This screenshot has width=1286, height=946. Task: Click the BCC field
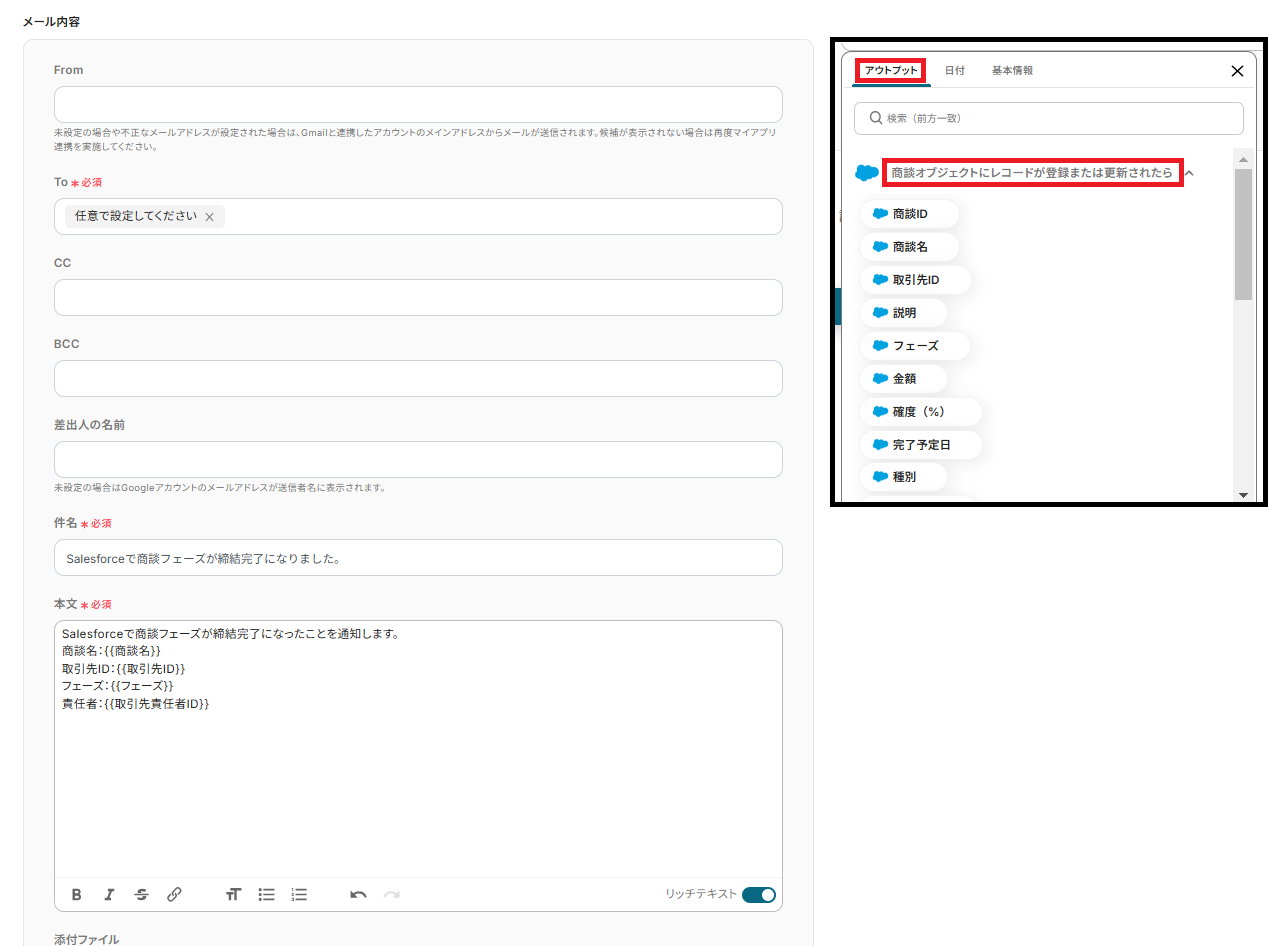pos(418,379)
